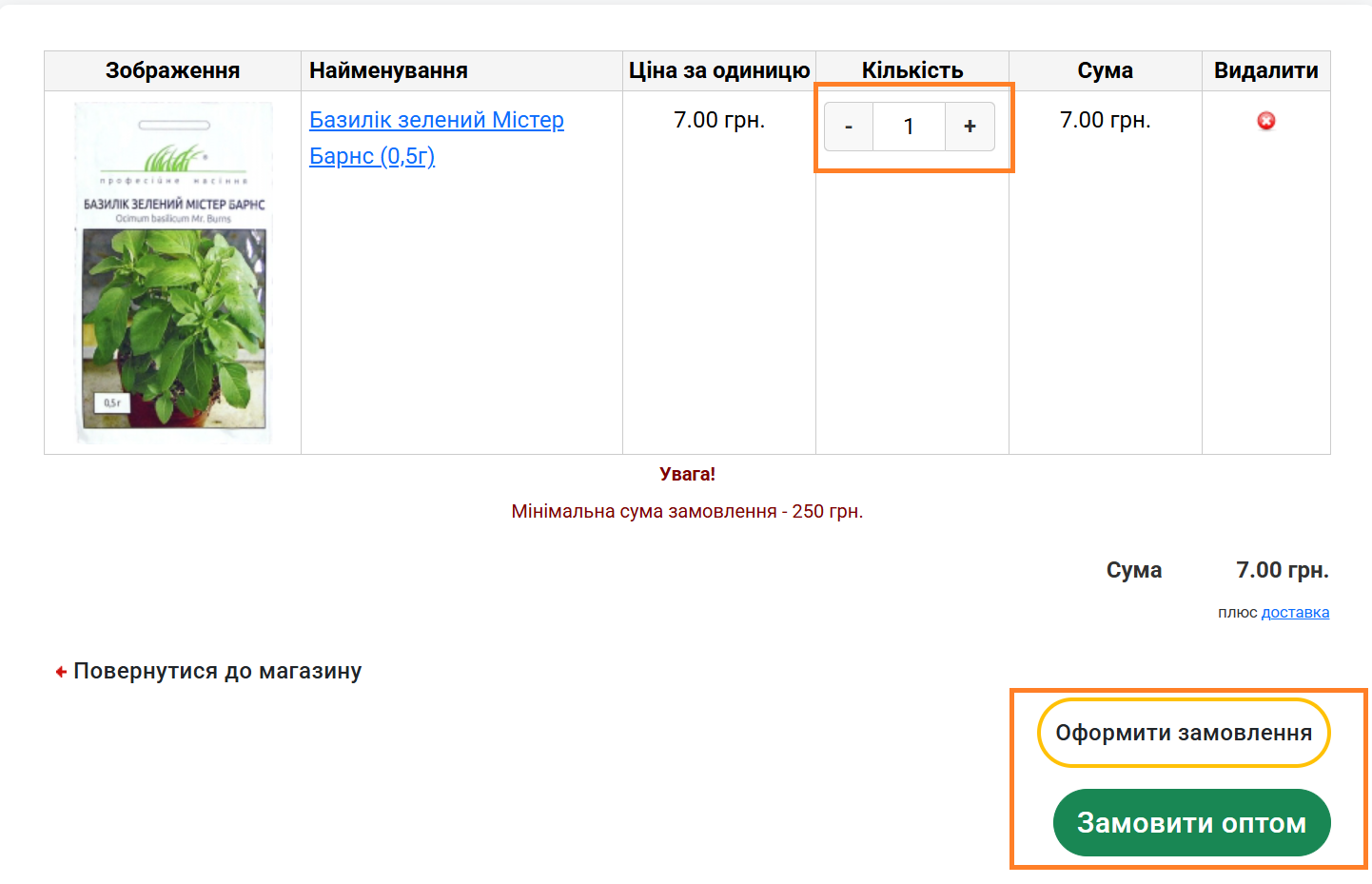Select the Видалити column header
The width and height of the screenshot is (1372, 884).
[x=1265, y=70]
